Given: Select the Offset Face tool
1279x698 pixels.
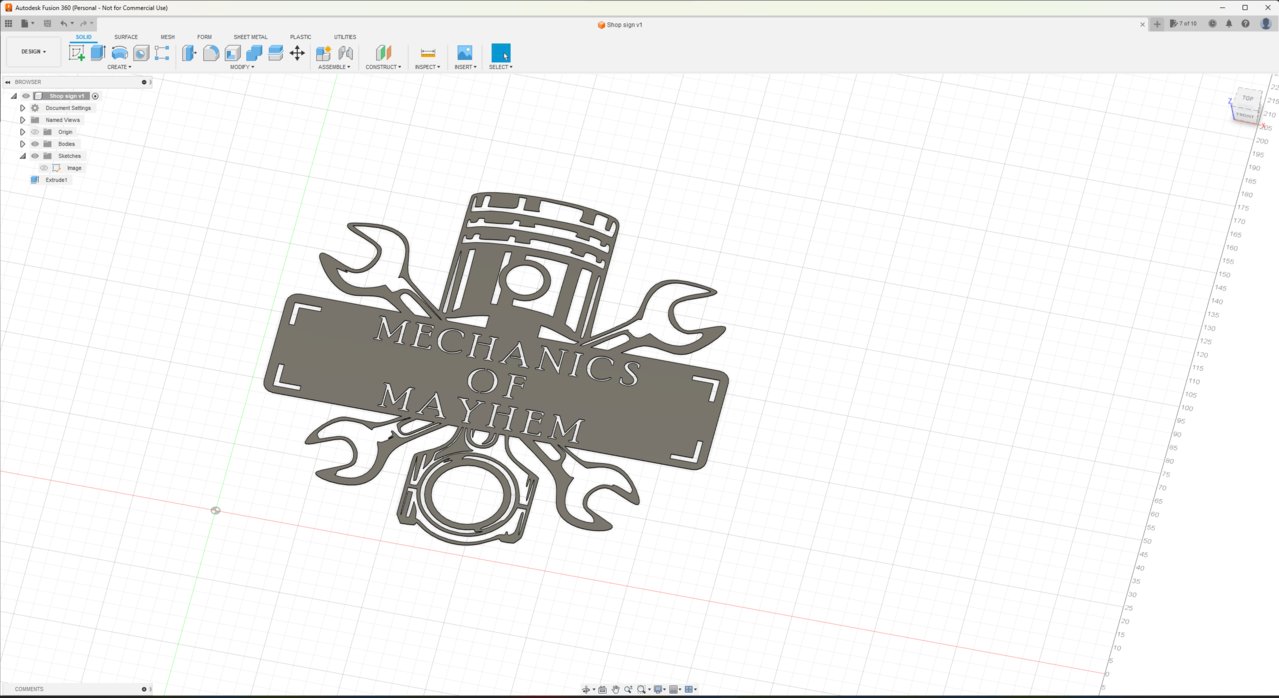Looking at the screenshot, I should [x=276, y=53].
